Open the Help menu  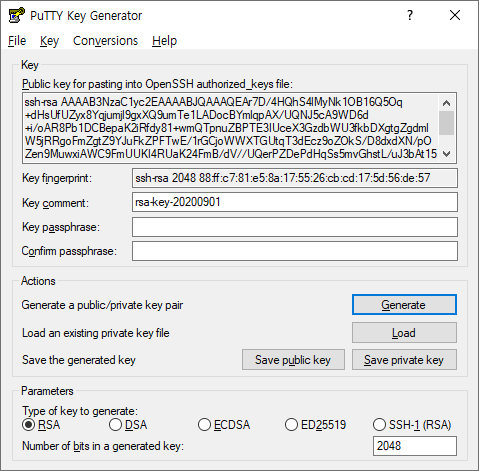pos(164,41)
